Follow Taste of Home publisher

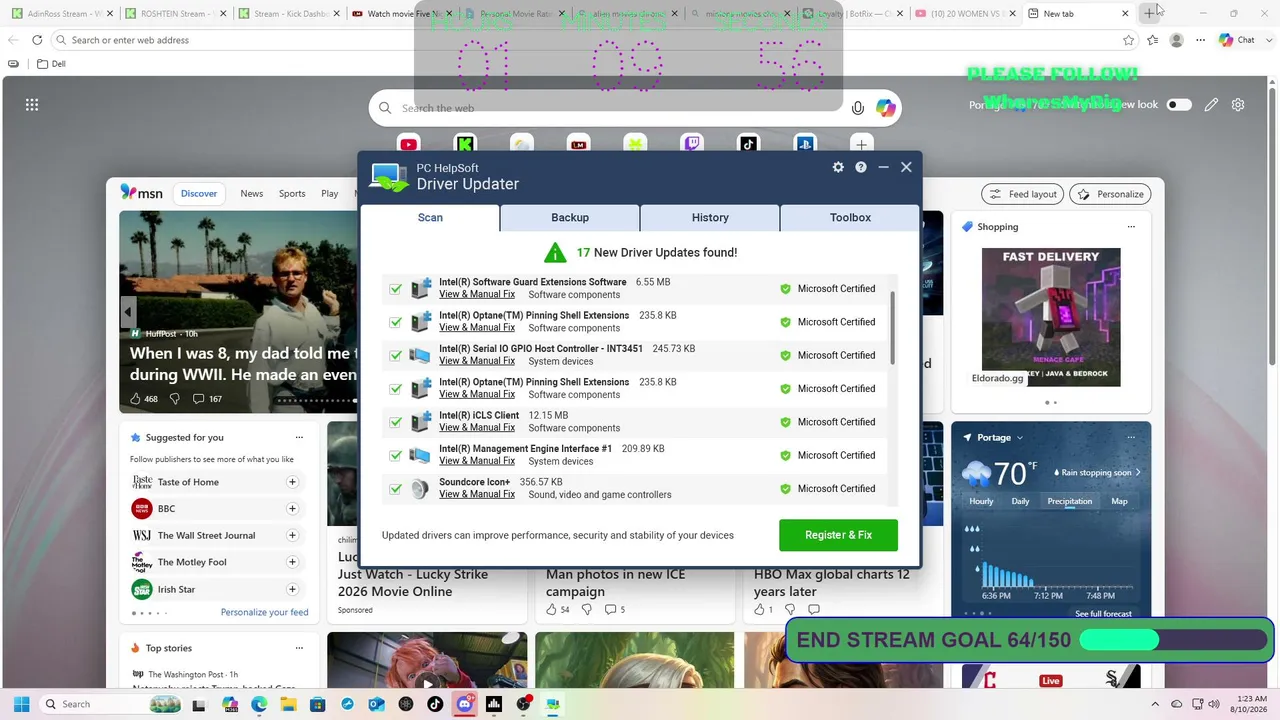click(293, 482)
